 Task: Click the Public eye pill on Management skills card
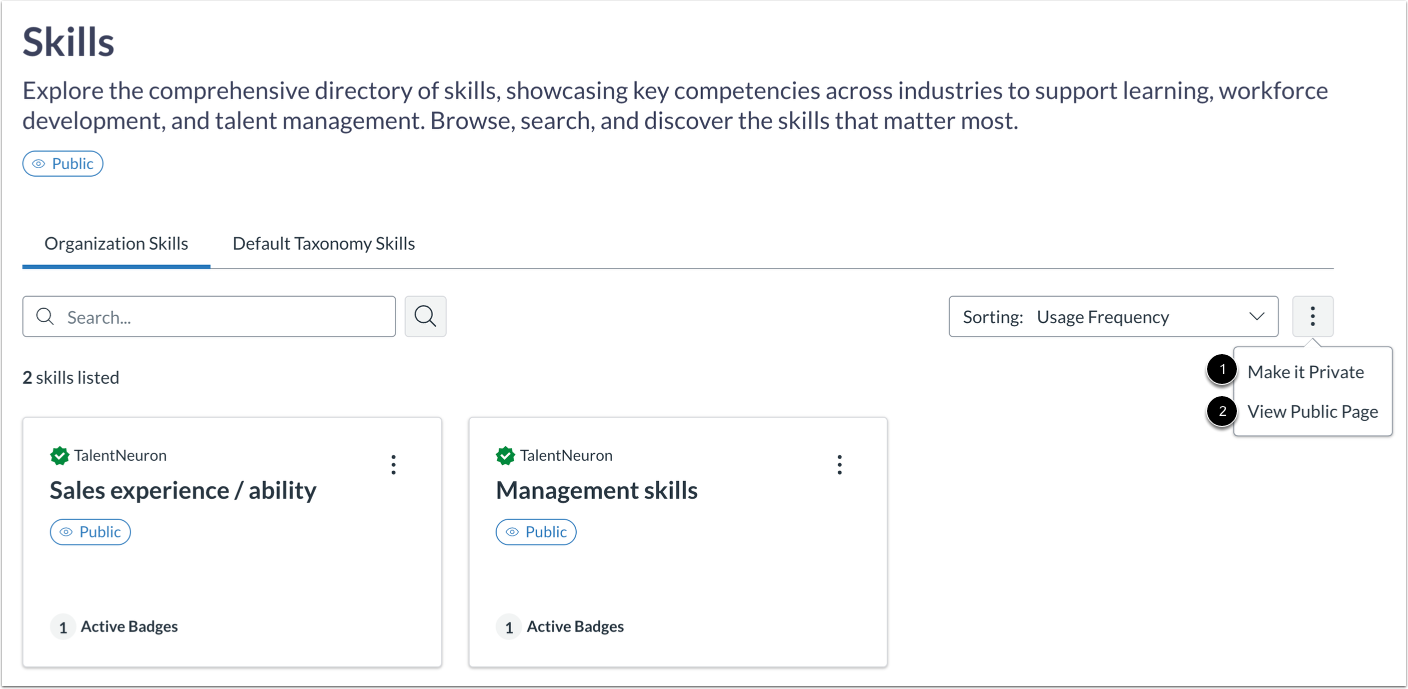[x=536, y=532]
